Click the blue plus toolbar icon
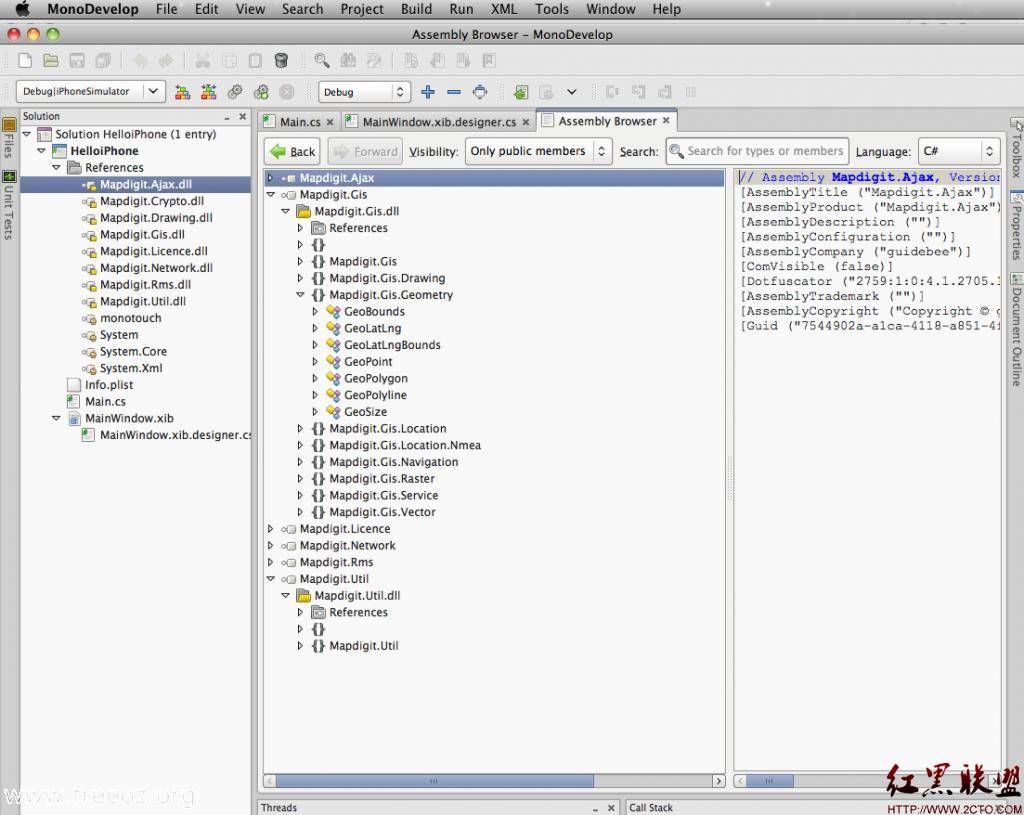This screenshot has height=815, width=1024. point(428,92)
